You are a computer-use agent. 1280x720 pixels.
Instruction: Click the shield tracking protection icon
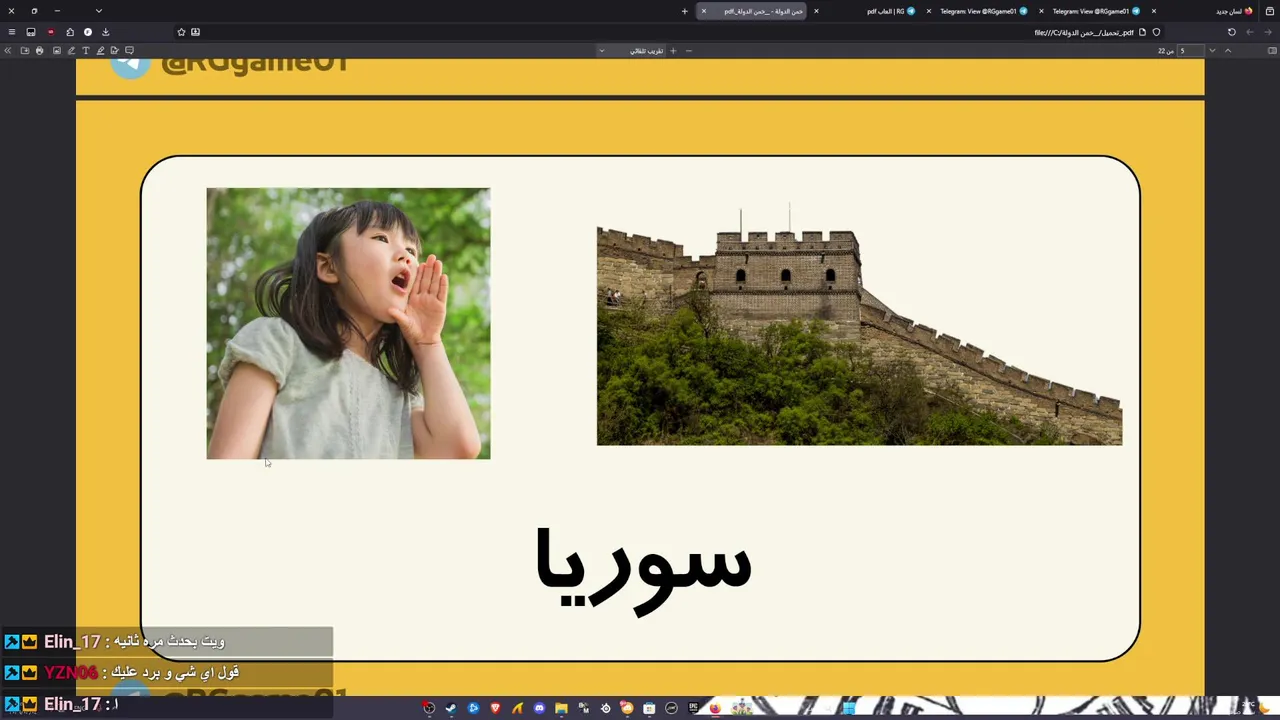1157,32
